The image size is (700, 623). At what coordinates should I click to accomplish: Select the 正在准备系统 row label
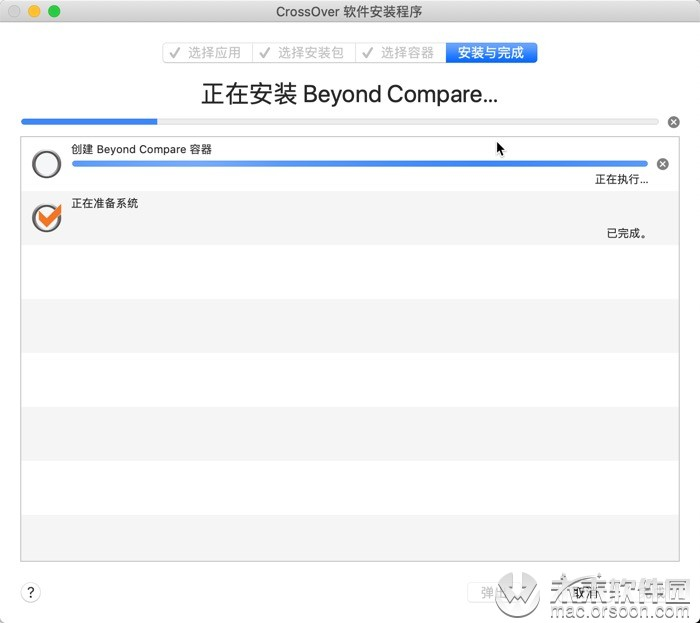tap(105, 203)
